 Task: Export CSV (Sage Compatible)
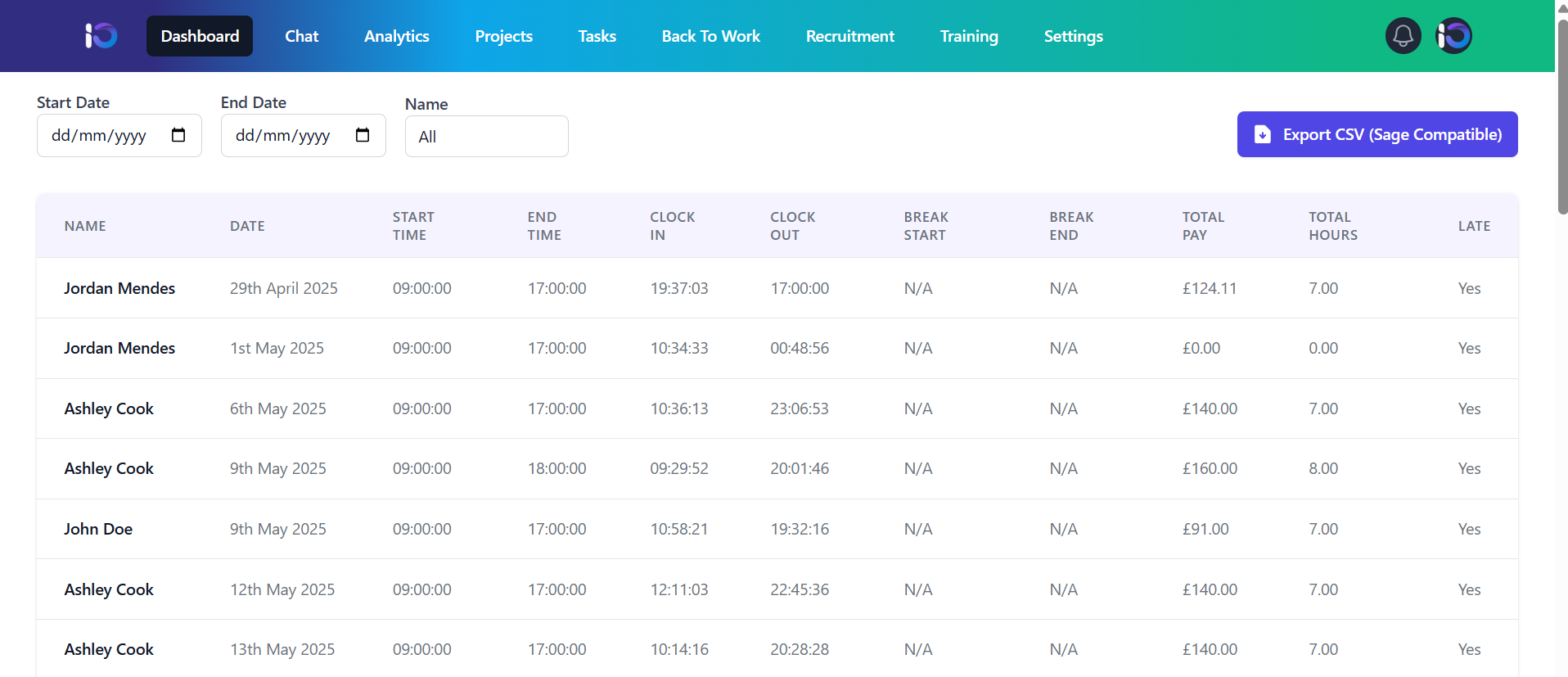[1377, 134]
